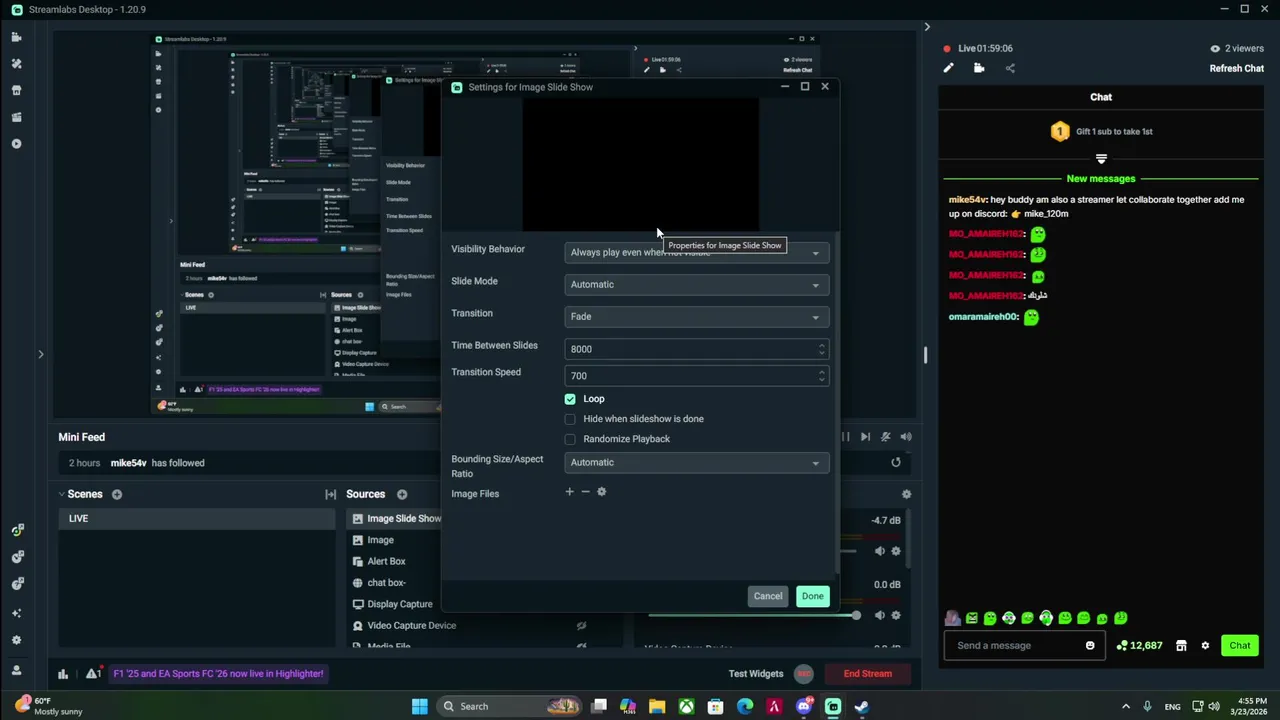Open the emoji picker in chat box
The image size is (1280, 720).
pos(1090,646)
